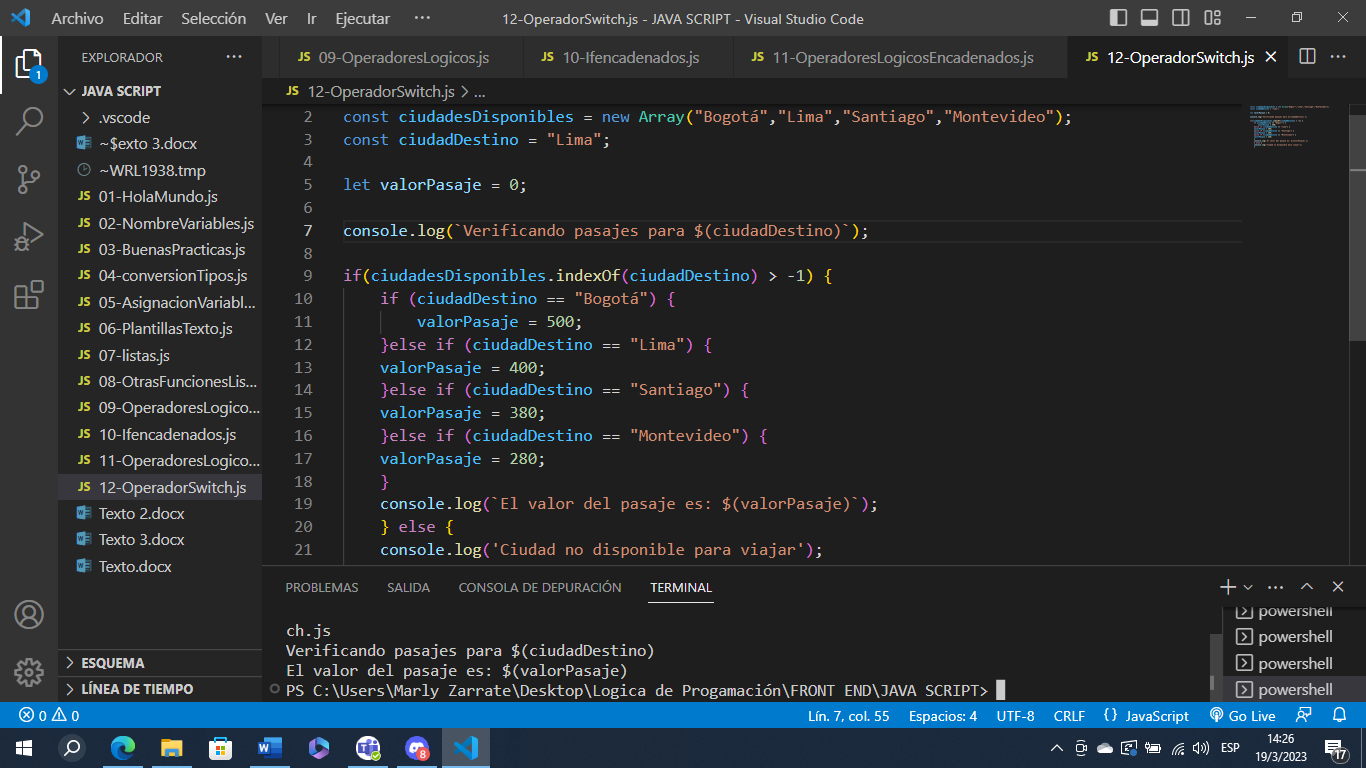Maximize the panel size with chevron up
1366x768 pixels.
(x=1307, y=587)
